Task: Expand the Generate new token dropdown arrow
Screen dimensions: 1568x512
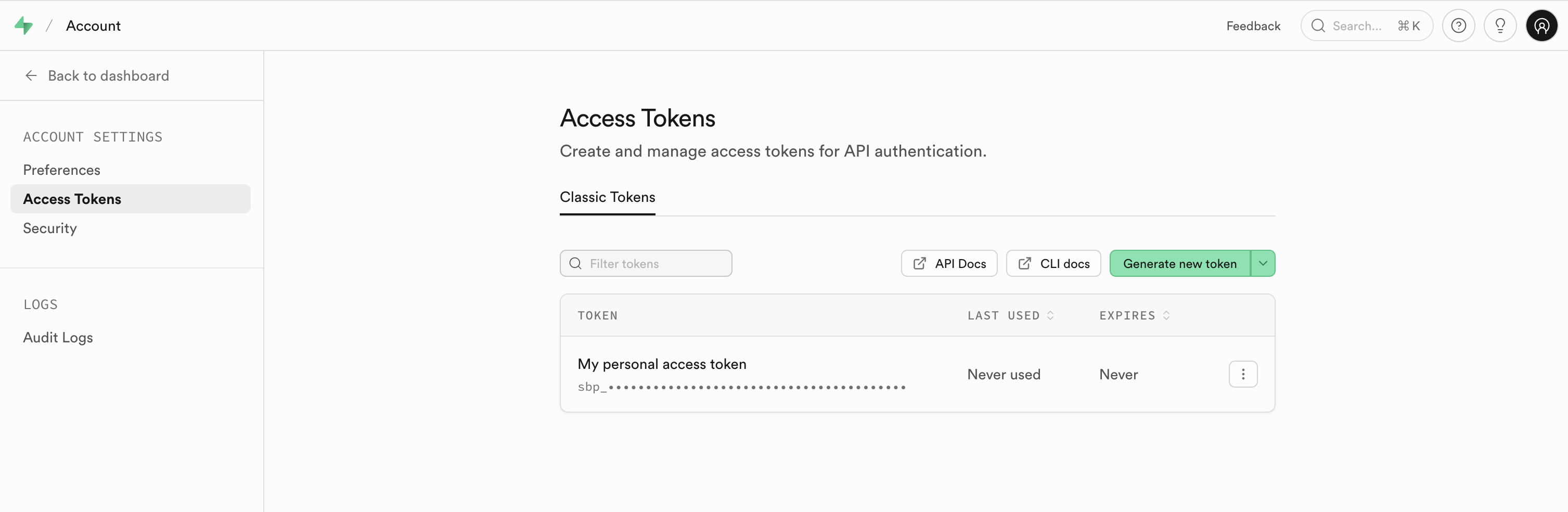Action: [x=1263, y=264]
